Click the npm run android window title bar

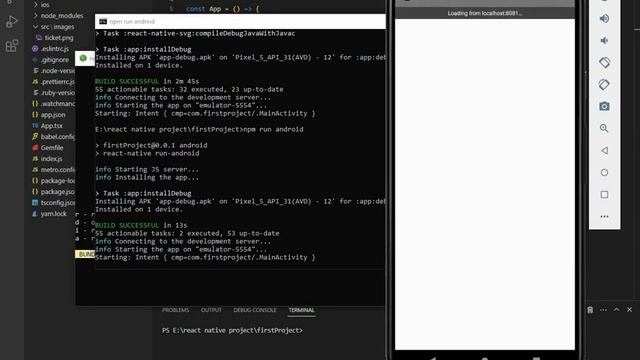click(240, 22)
